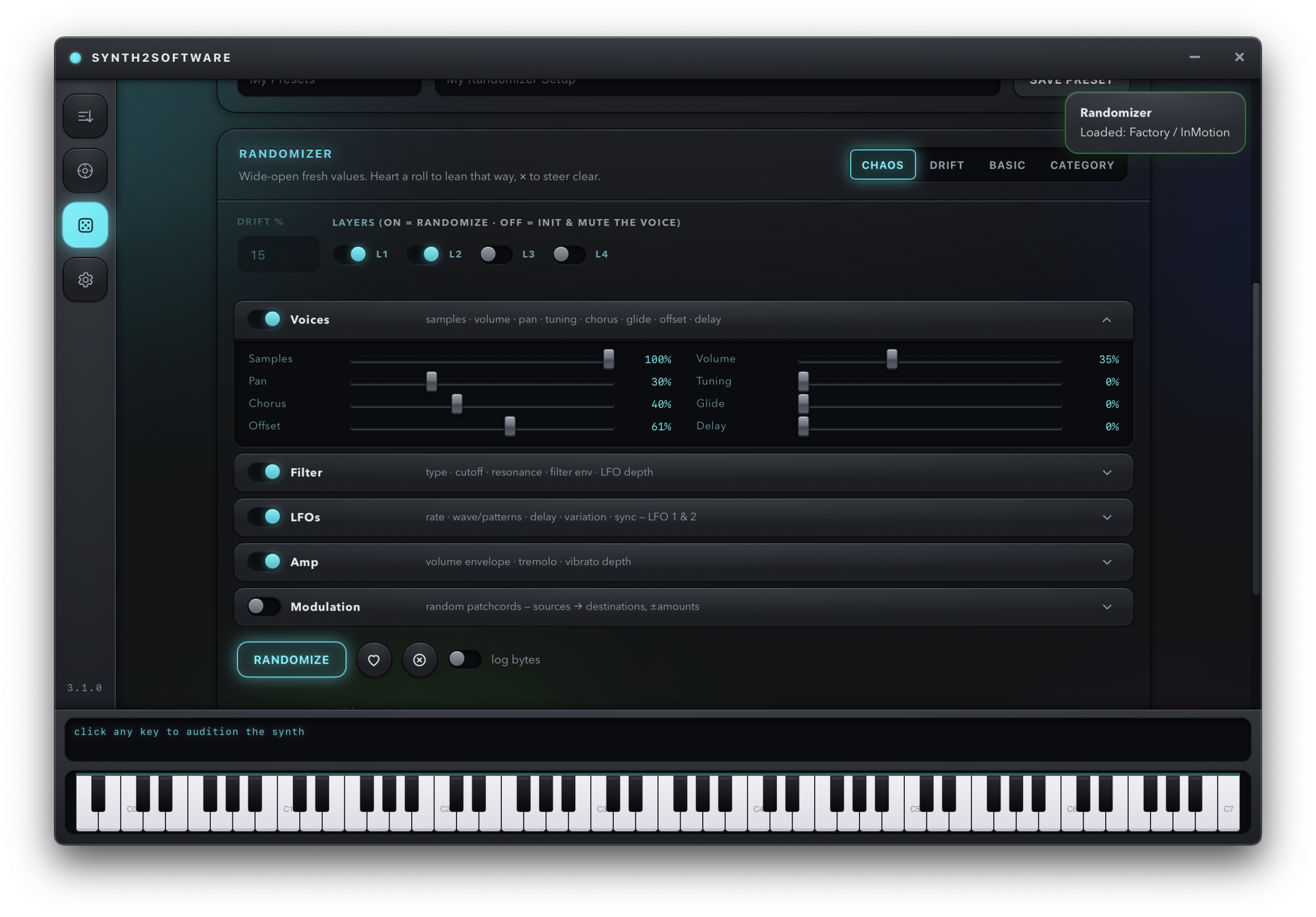Open the target/editor sidebar icon
The image size is (1316, 917).
(85, 171)
